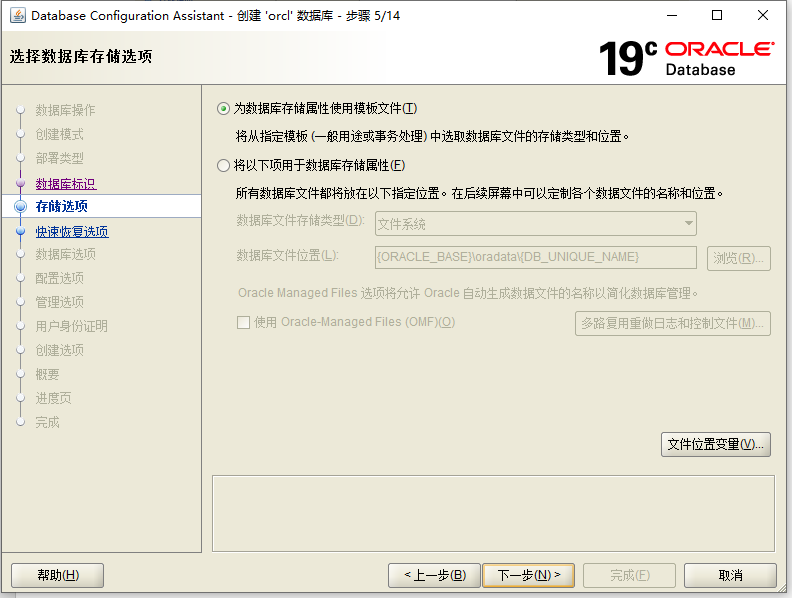
Task: Select '为数据库存储属性使用模板文件' radio button
Action: coord(223,109)
